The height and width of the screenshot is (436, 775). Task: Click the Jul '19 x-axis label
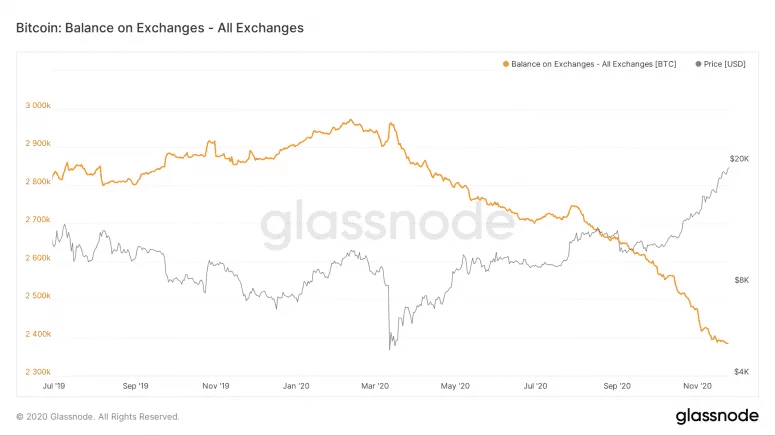(53, 386)
